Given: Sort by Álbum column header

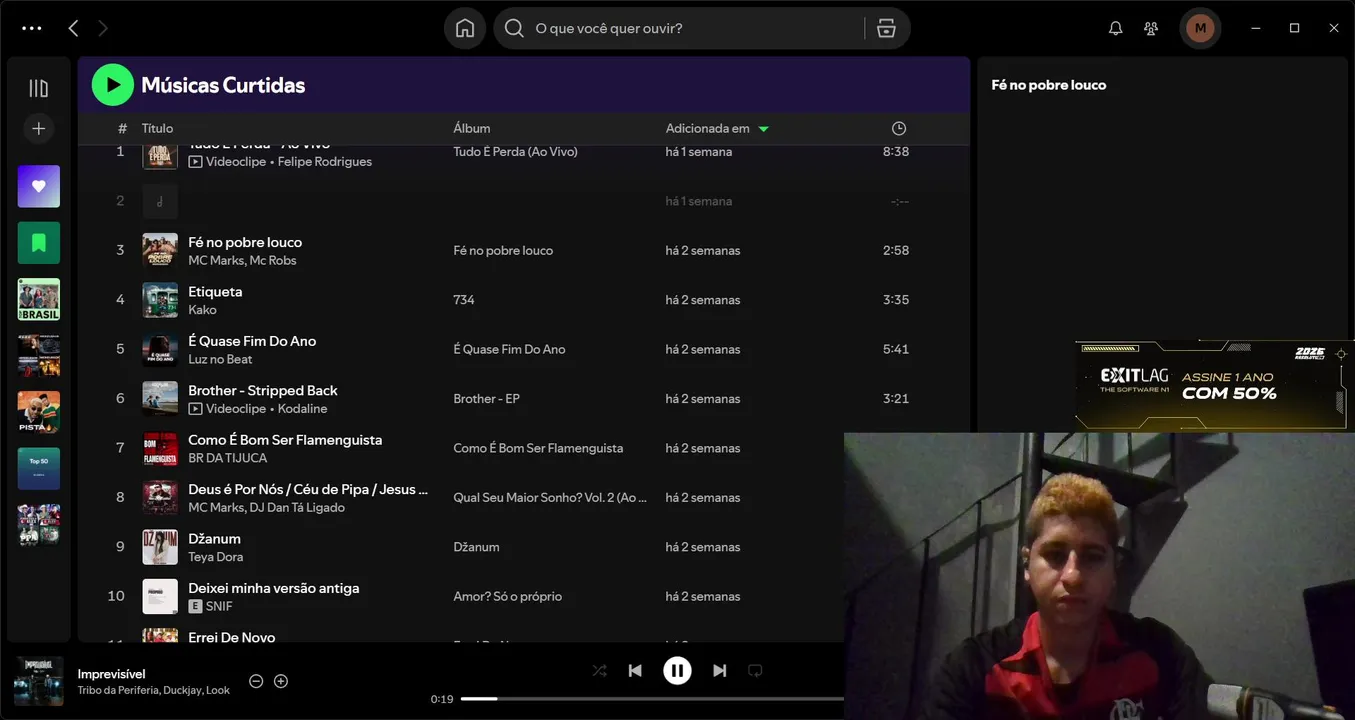Looking at the screenshot, I should coord(472,128).
